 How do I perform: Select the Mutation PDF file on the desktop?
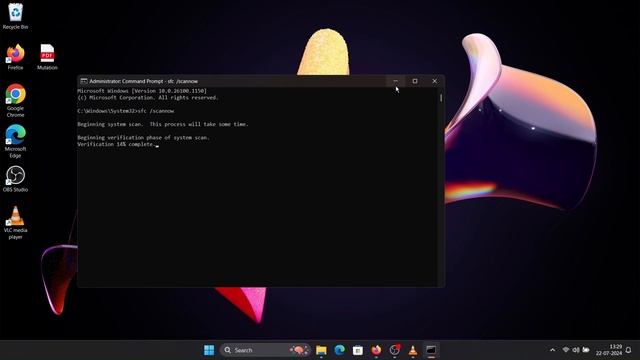tap(47, 57)
